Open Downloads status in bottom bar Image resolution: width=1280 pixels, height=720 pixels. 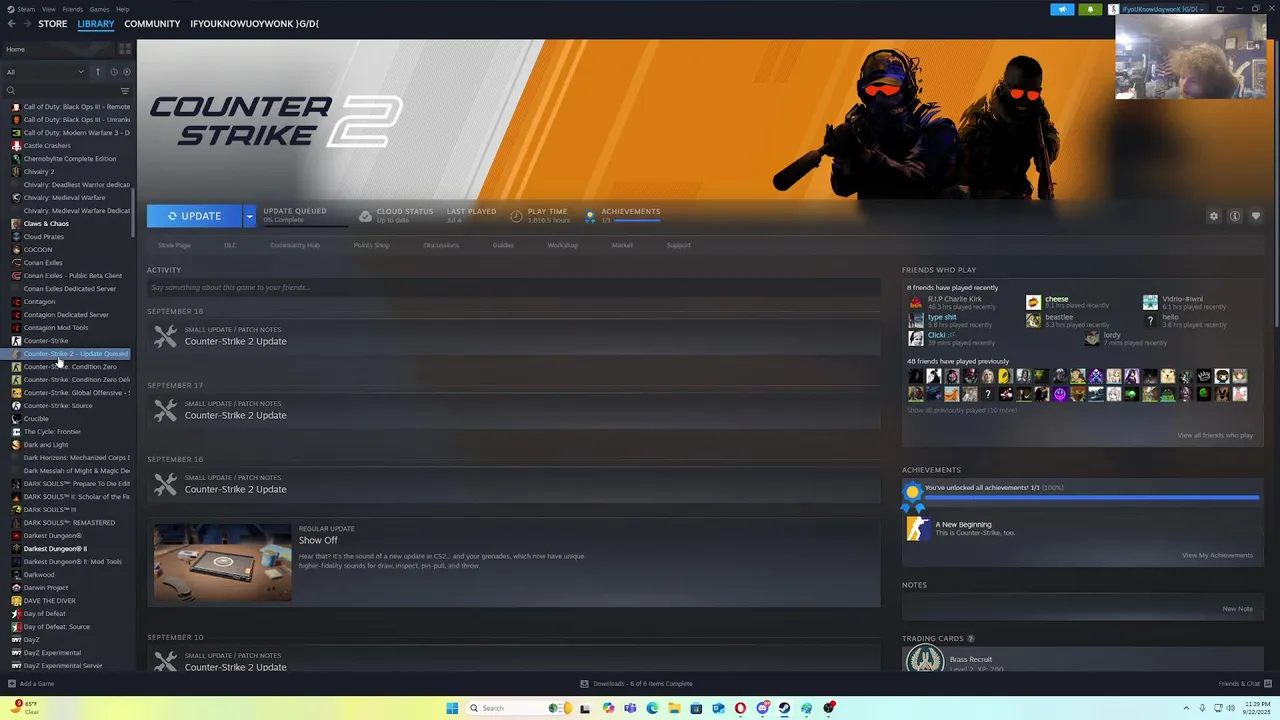pos(636,684)
